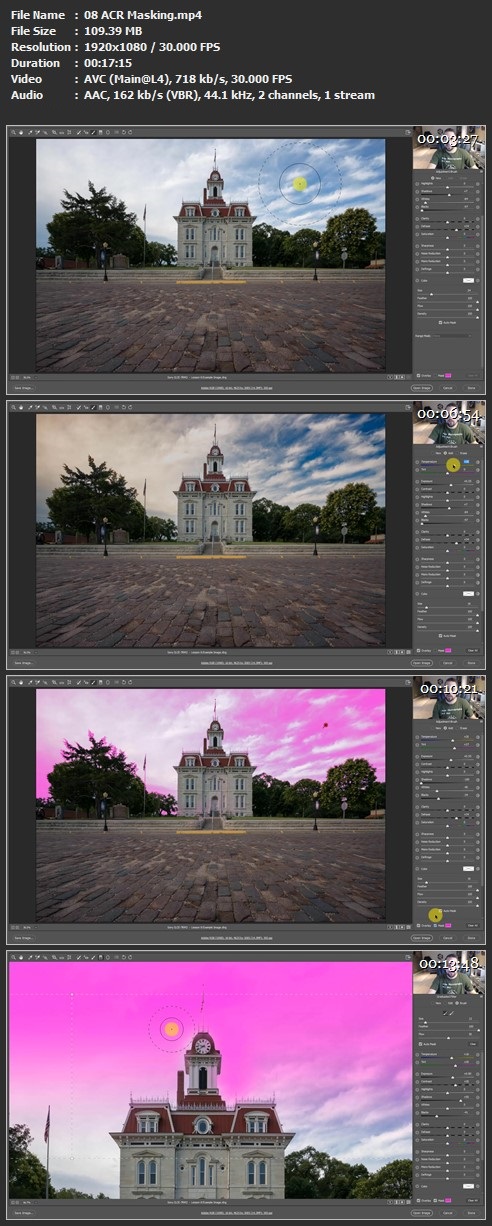Image resolution: width=492 pixels, height=1226 pixels.
Task: Select brush icons in 00:13:48 Graduated Filter panel
Action: coord(448,1013)
